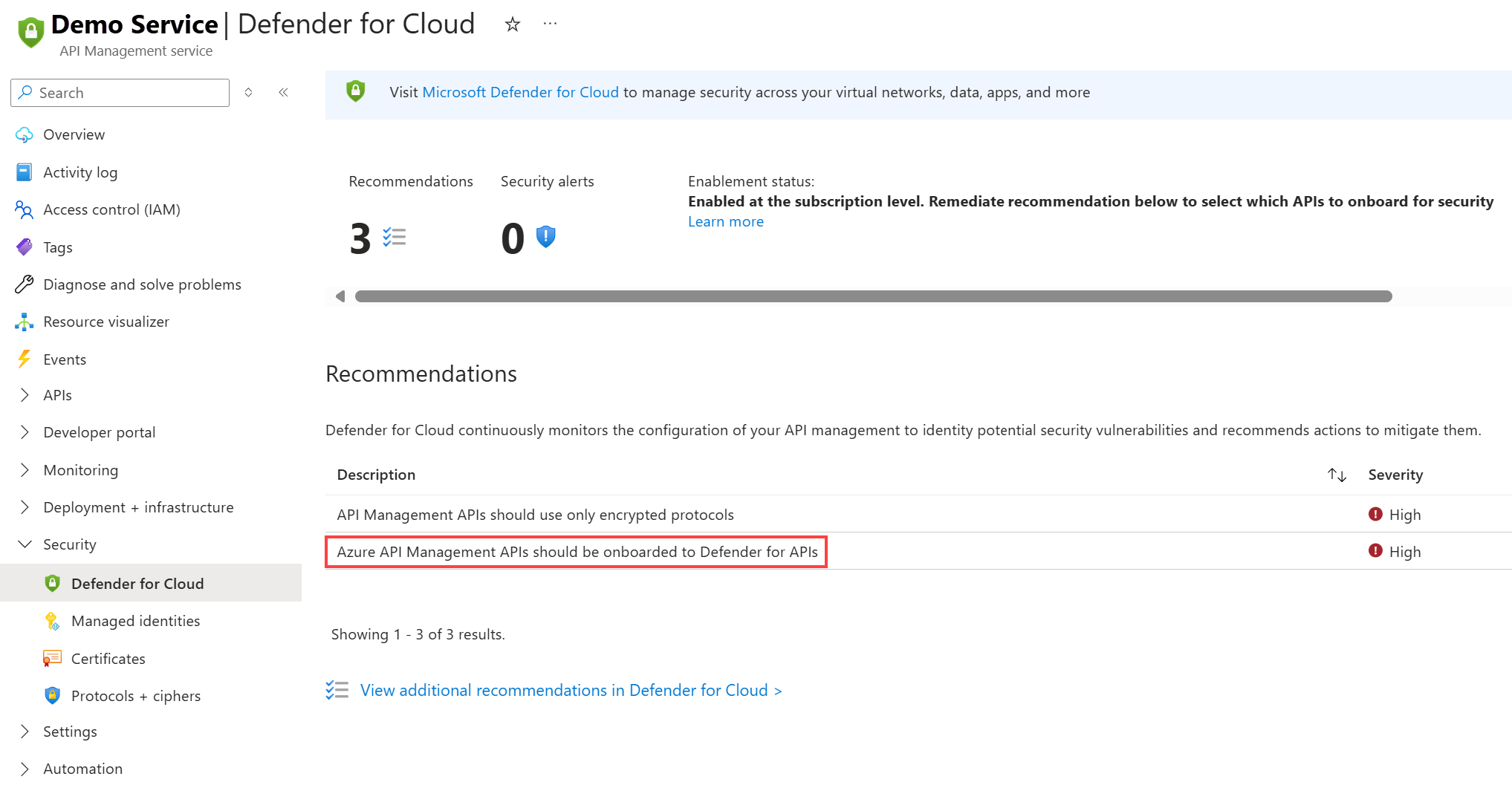Viewport: 1512px width, 785px height.
Task: Click the horizontal scrollbar thumb
Action: [x=873, y=296]
